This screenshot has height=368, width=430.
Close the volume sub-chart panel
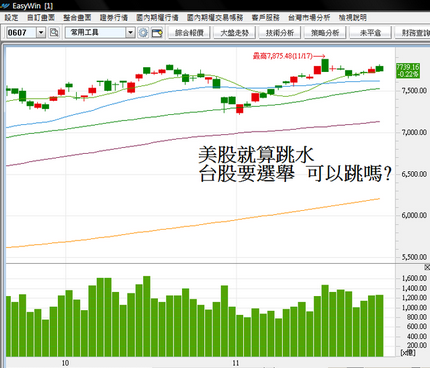[427, 267]
